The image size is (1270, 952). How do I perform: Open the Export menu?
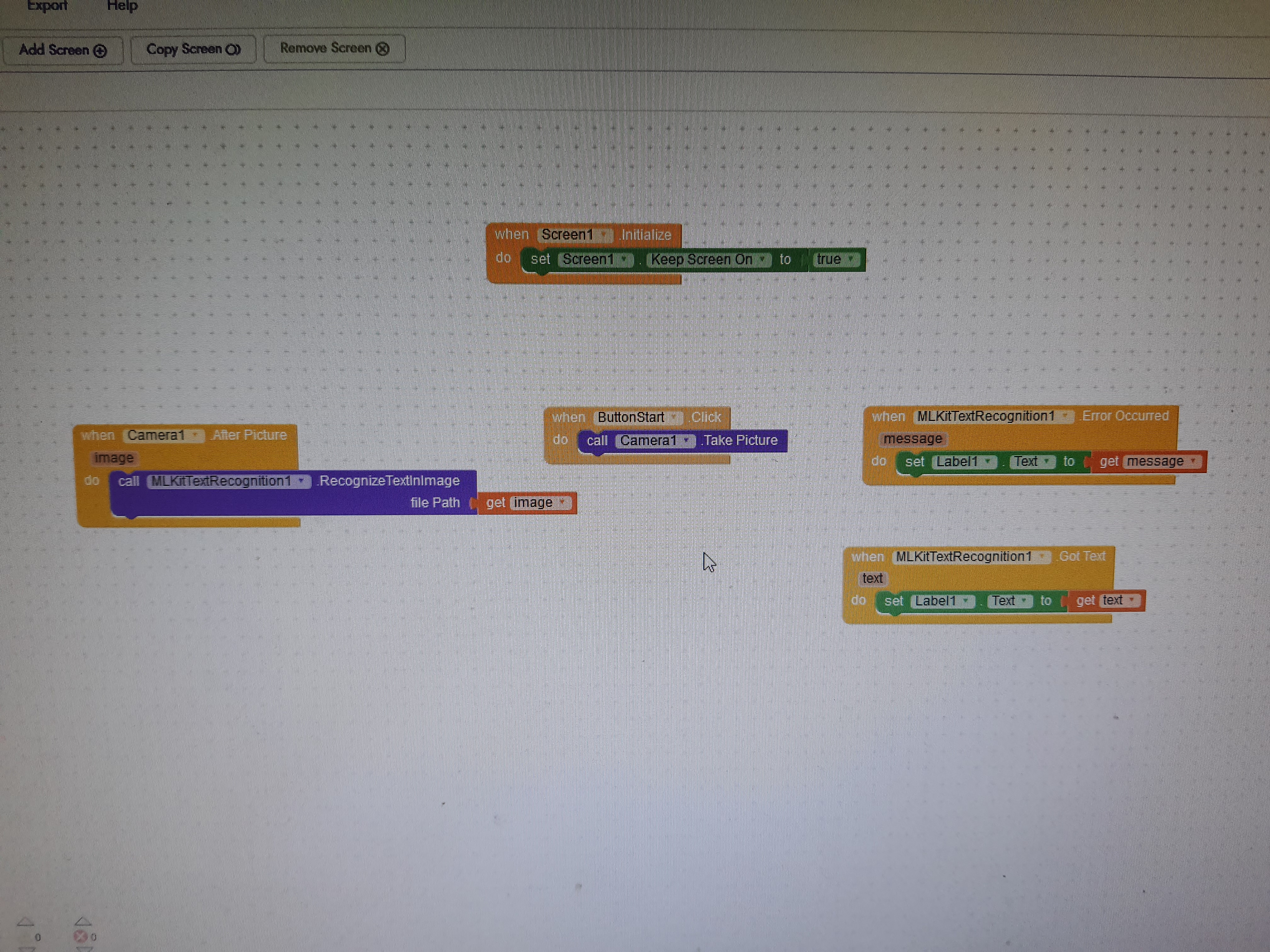pyautogui.click(x=47, y=6)
